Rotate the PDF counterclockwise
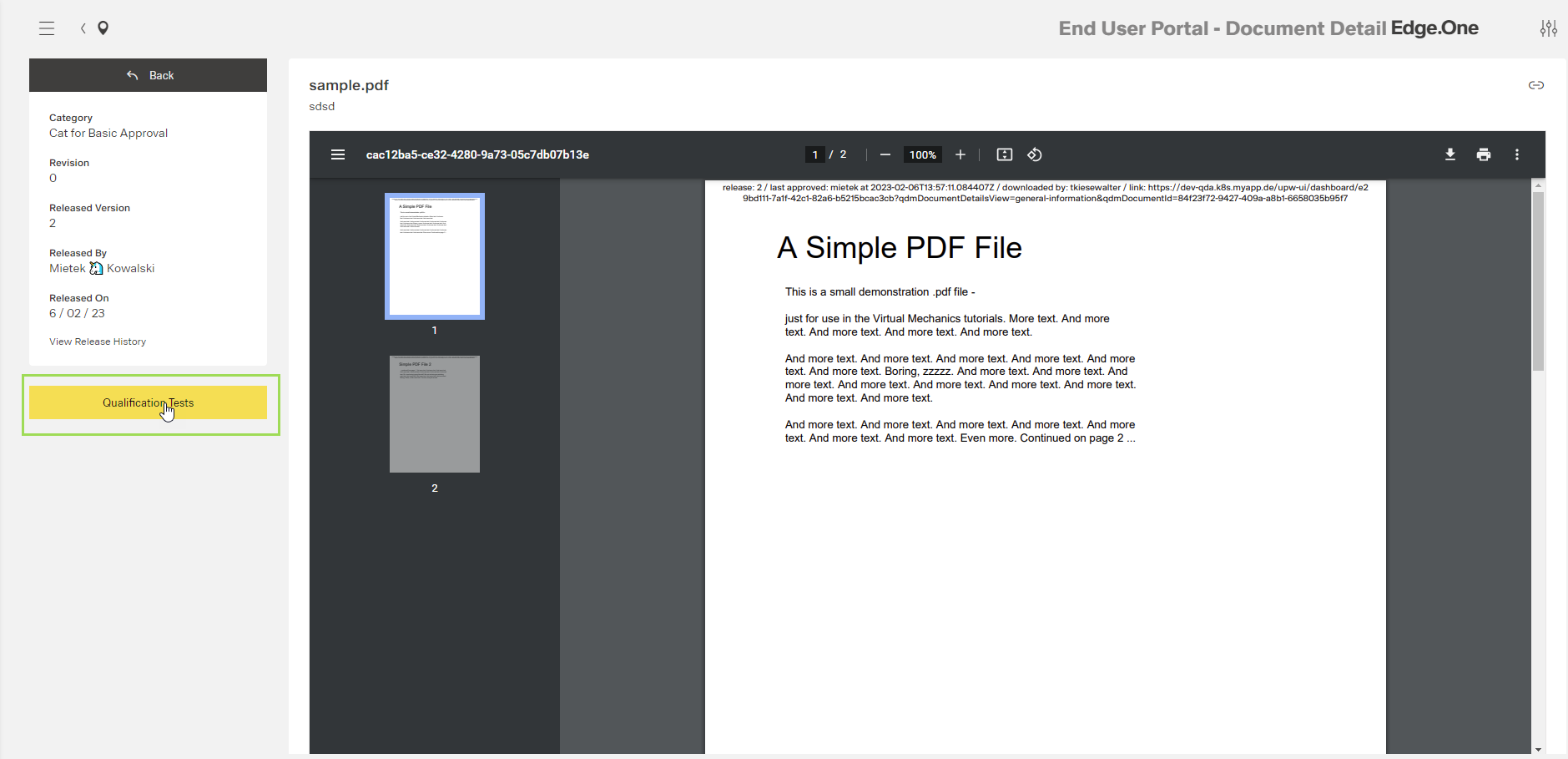This screenshot has width=1568, height=759. [1035, 154]
